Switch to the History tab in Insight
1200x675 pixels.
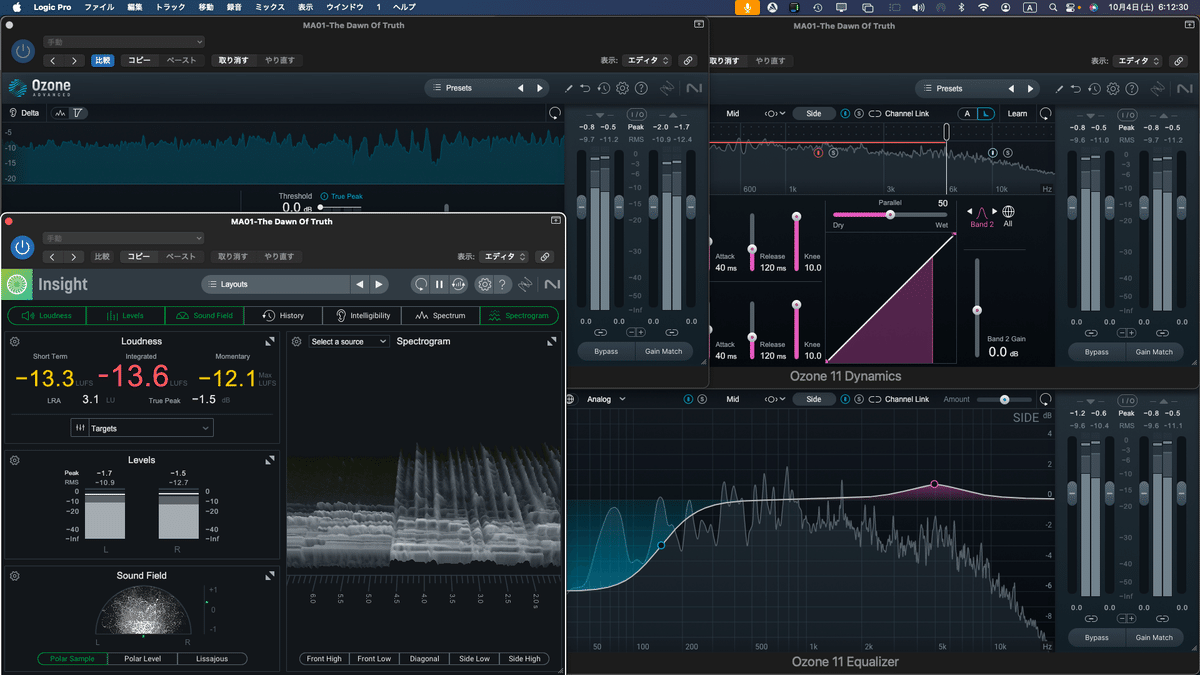tap(283, 316)
